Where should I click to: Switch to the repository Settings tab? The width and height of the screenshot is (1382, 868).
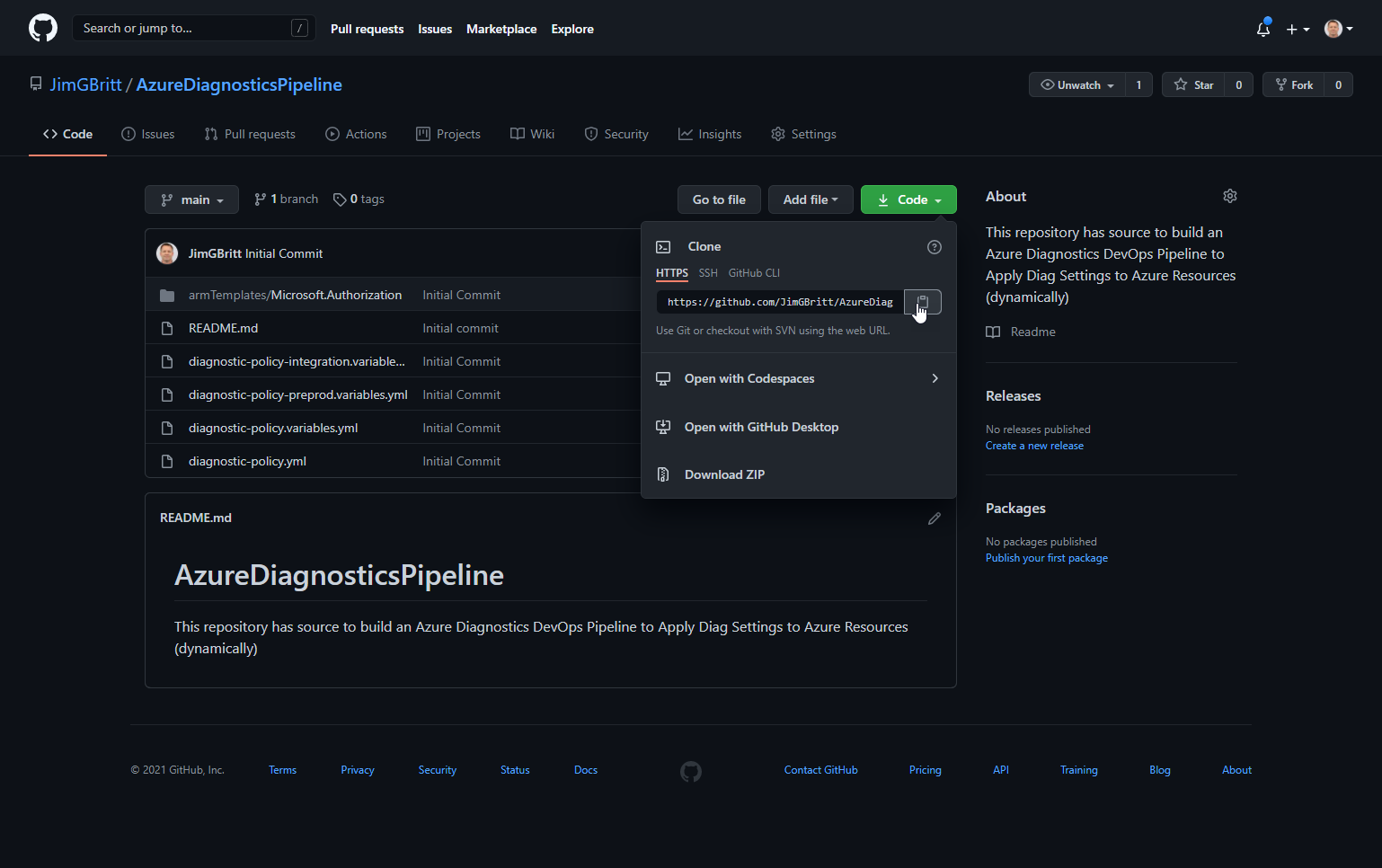click(x=803, y=134)
